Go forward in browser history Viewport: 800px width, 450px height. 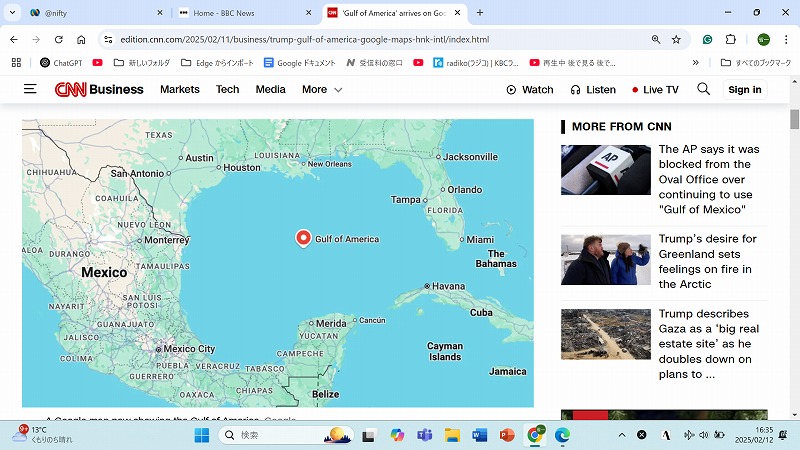click(36, 39)
